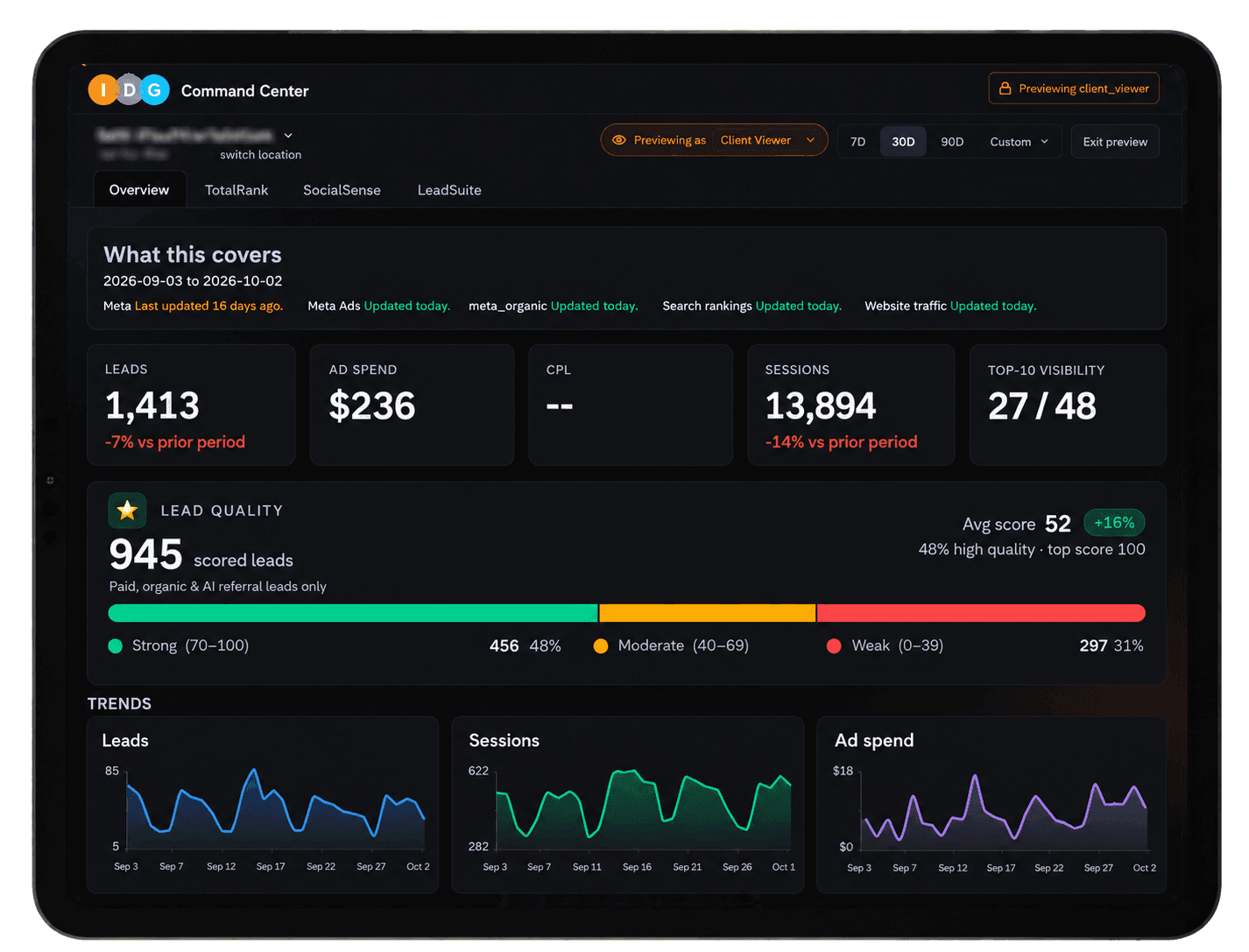The width and height of the screenshot is (1249, 952).
Task: Click the '945' scored leads number
Action: click(x=145, y=555)
